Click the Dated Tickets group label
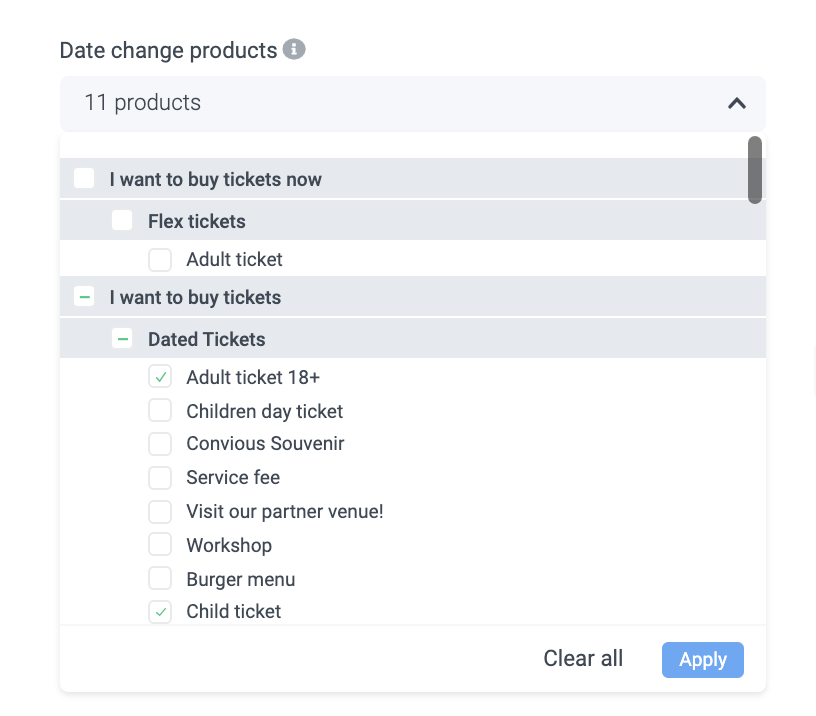816x716 pixels. 206,339
